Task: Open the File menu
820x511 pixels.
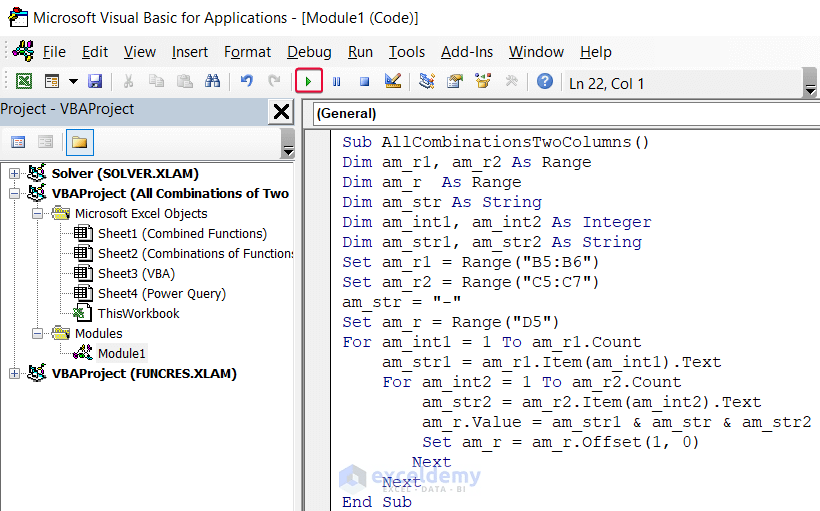Action: pos(54,52)
